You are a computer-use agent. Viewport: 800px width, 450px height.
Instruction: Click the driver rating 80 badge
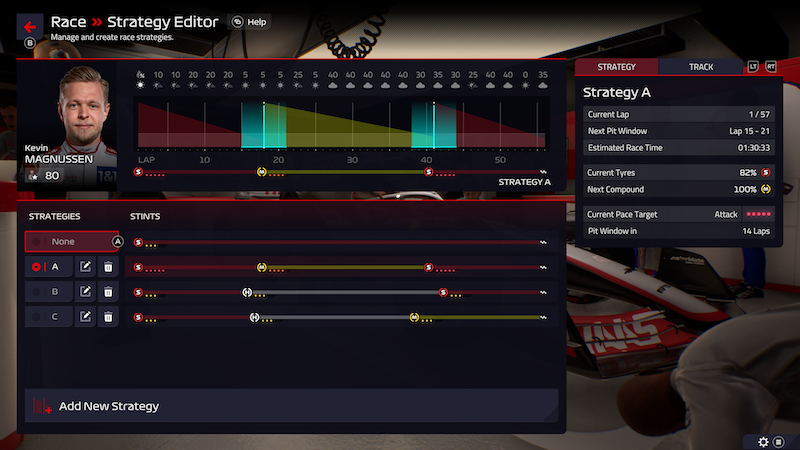(45, 176)
